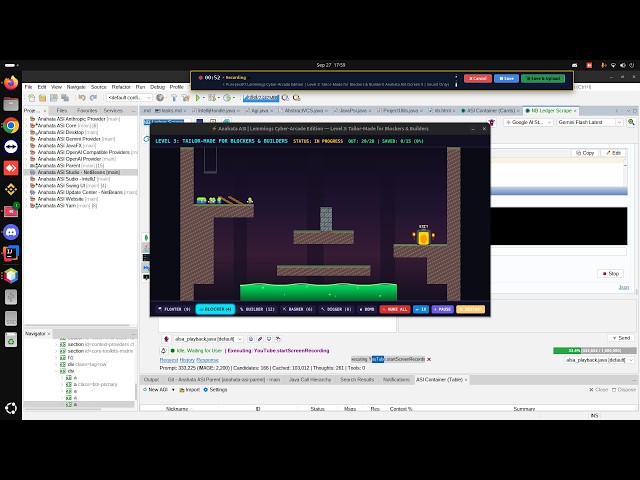Select Anahata ASI Studio - NetBeans project row
The width and height of the screenshot is (640, 480).
click(80, 172)
